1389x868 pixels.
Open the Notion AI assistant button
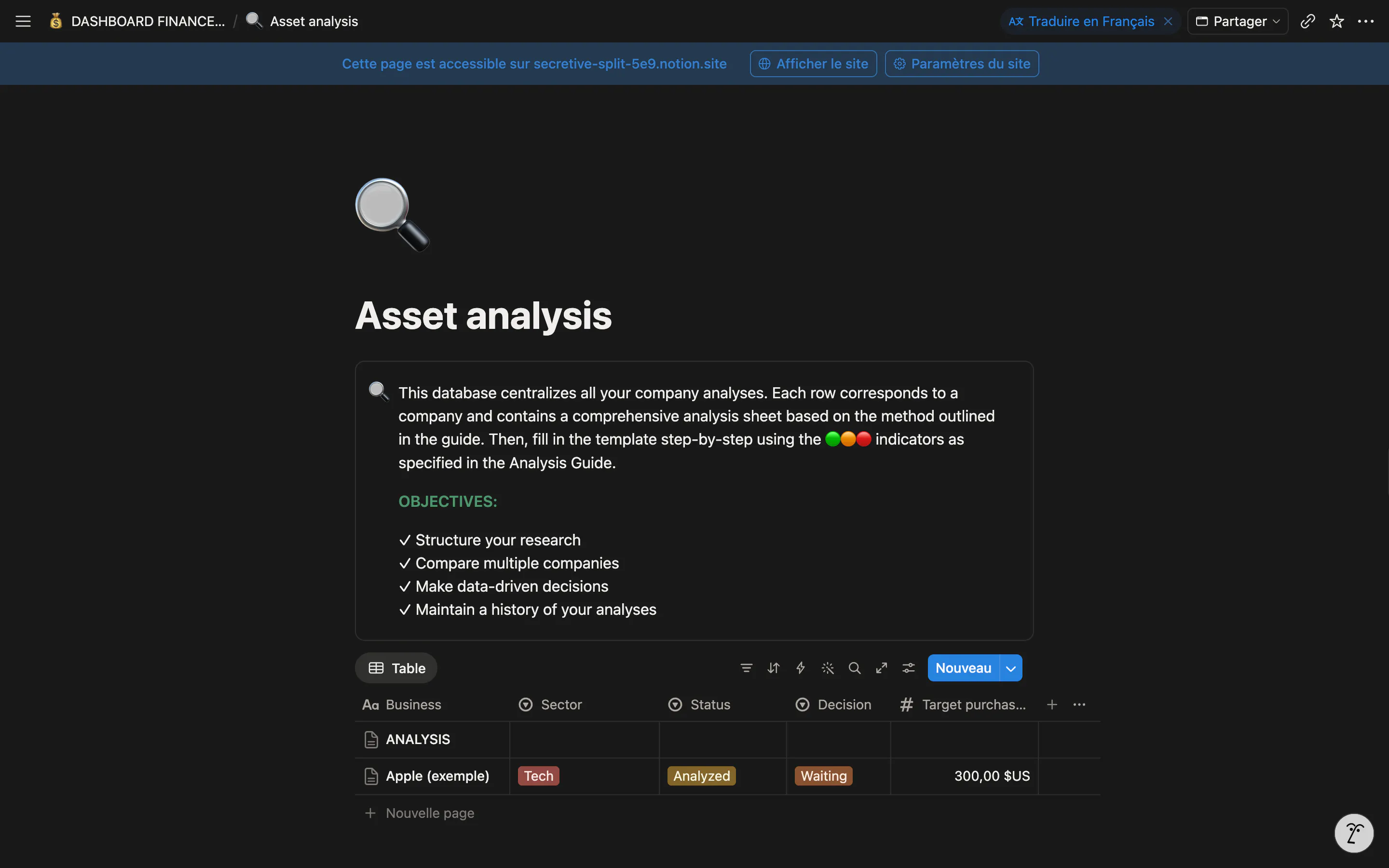click(1353, 833)
